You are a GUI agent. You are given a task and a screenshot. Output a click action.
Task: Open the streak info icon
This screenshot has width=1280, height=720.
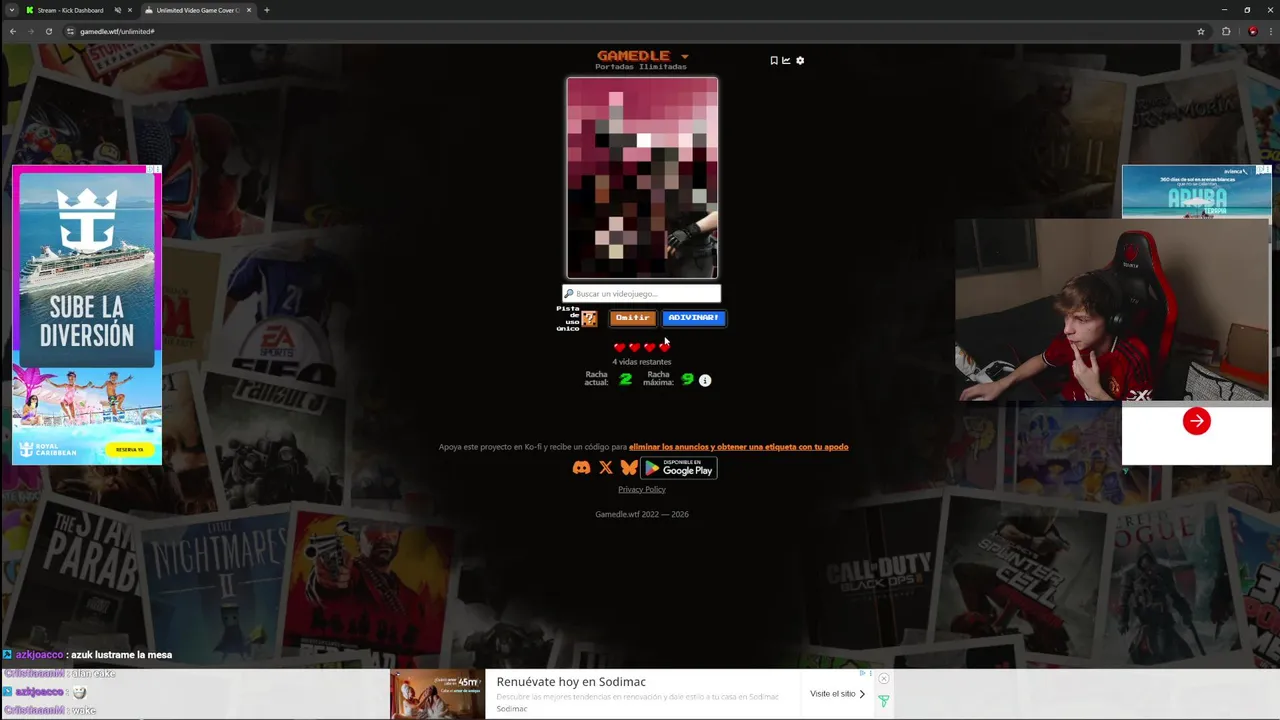[705, 380]
